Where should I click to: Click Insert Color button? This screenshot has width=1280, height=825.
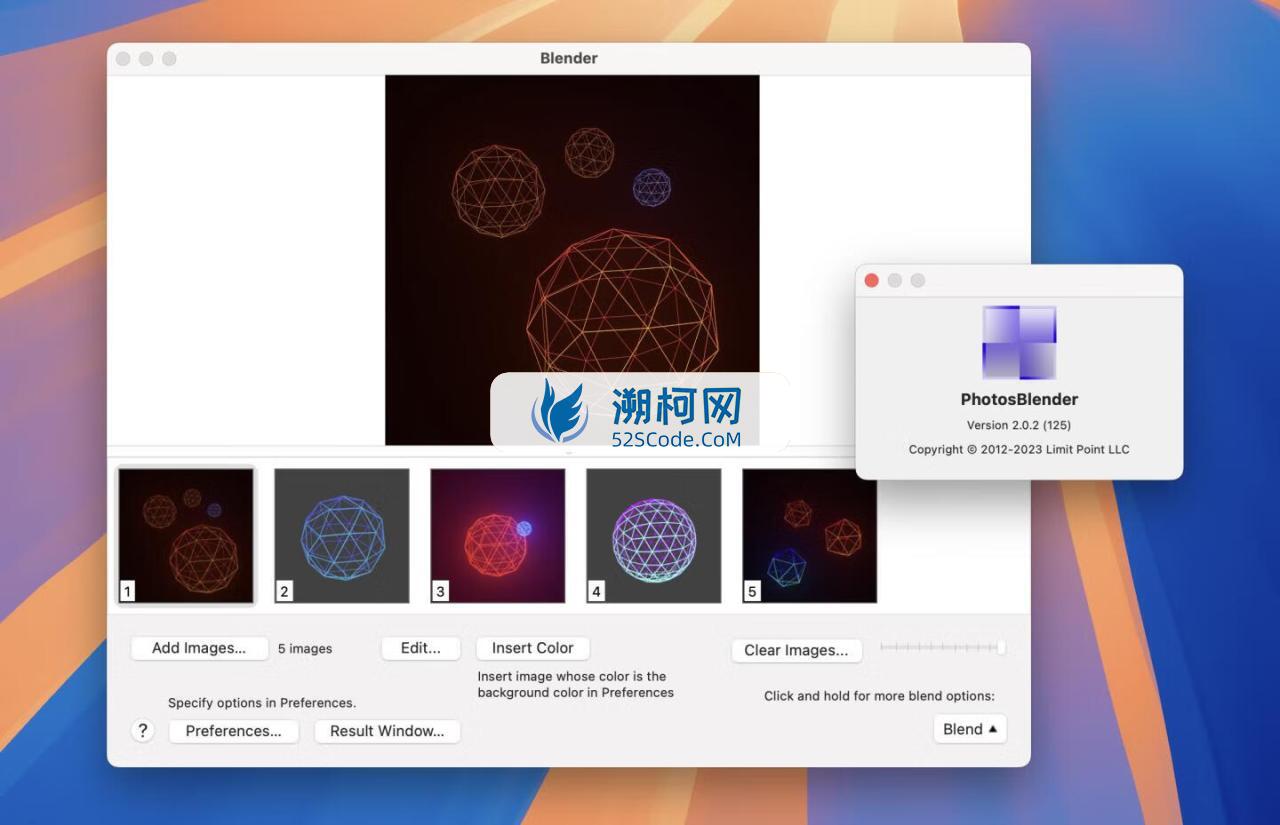pos(533,648)
